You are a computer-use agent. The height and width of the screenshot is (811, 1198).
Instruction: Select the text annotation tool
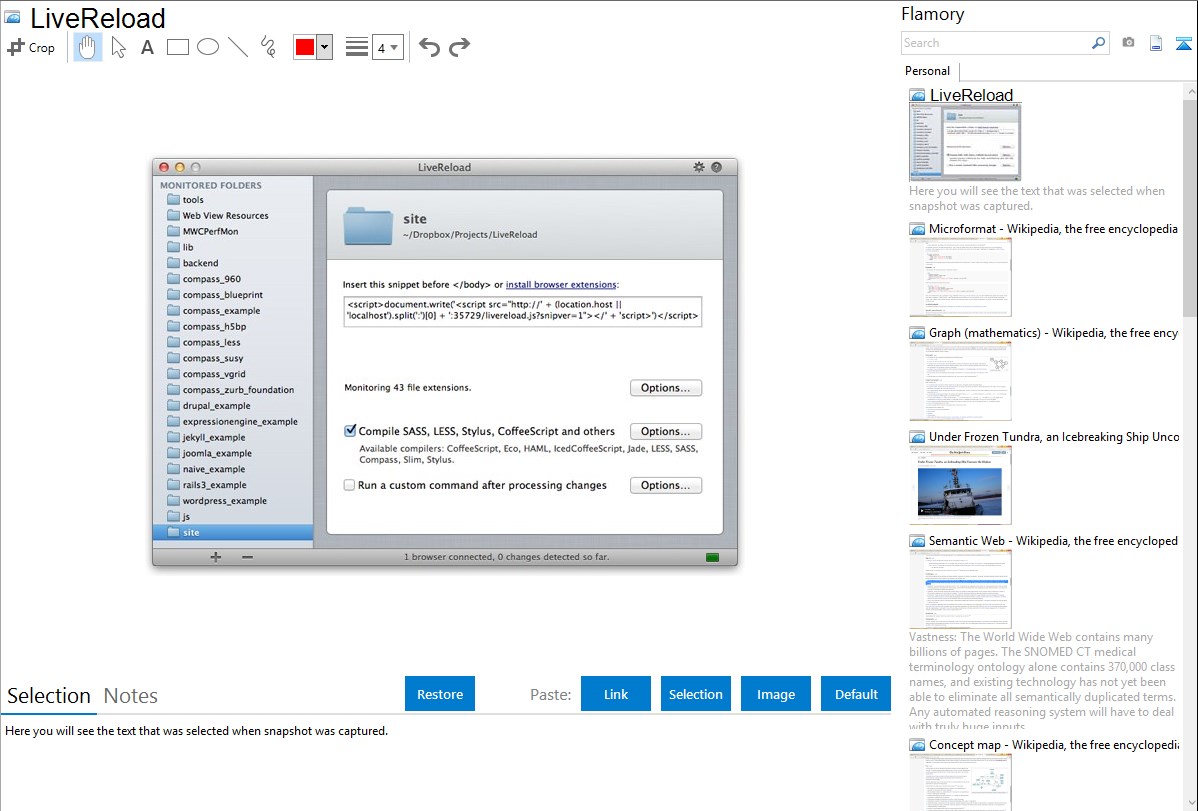pos(147,47)
